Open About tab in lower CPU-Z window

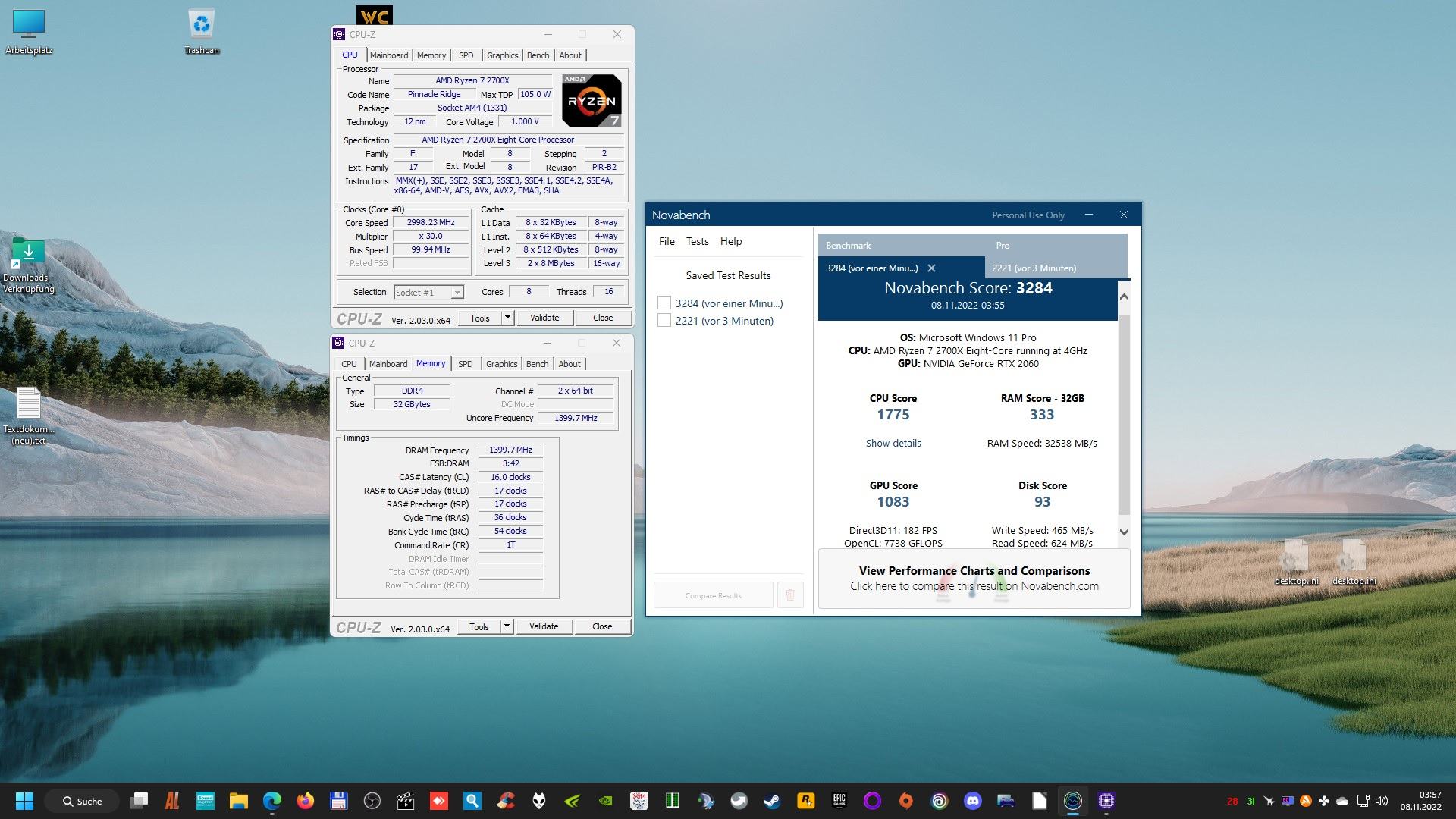[x=570, y=364]
